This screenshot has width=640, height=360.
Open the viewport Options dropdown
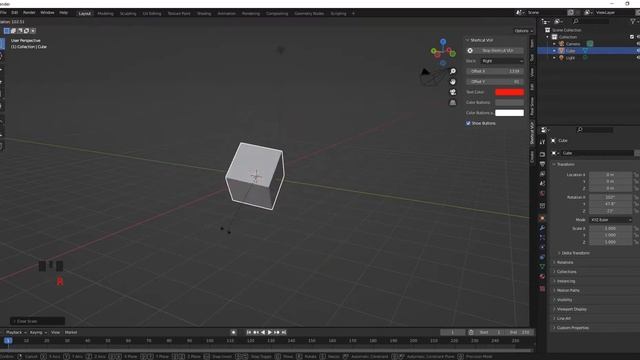[x=524, y=31]
